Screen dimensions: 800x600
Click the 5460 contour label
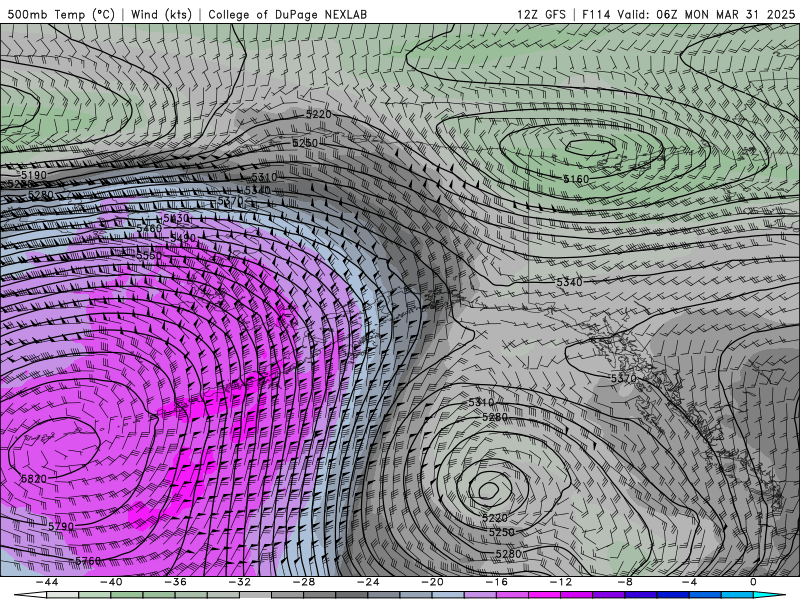point(149,229)
